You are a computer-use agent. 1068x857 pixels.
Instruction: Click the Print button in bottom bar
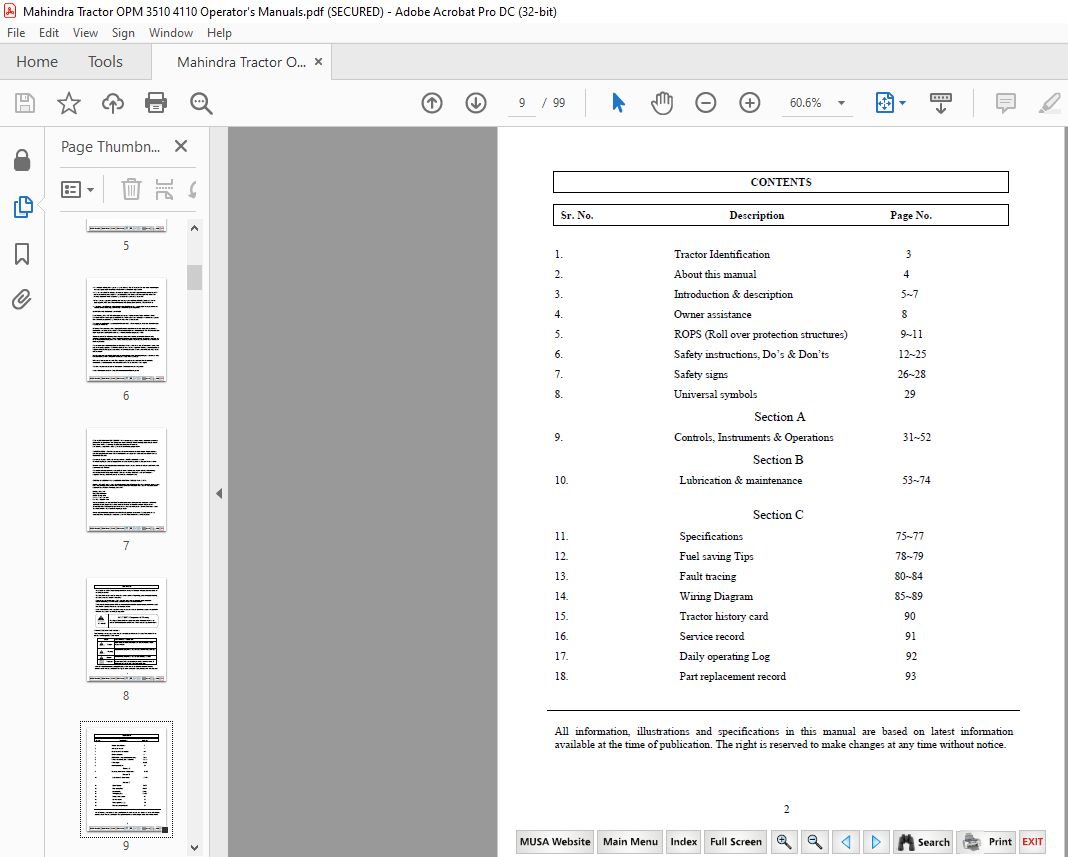click(986, 841)
